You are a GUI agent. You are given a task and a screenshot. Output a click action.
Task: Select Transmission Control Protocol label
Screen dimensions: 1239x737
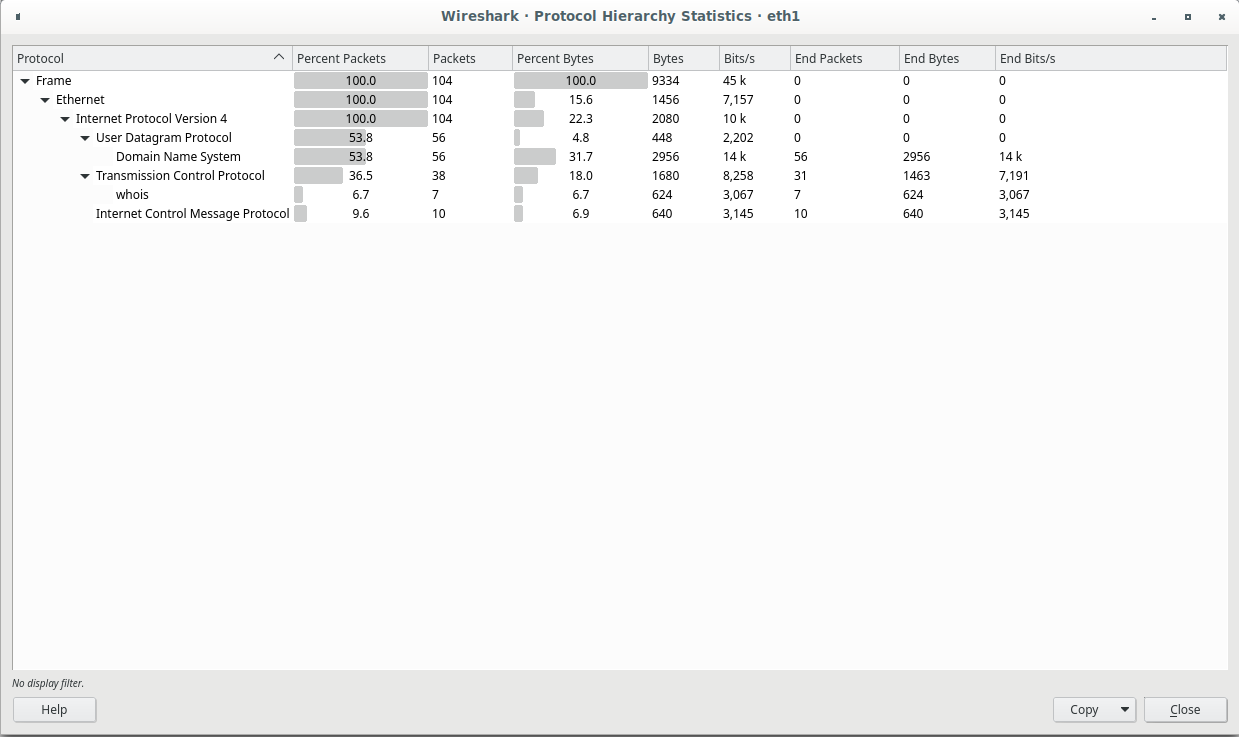[180, 176]
